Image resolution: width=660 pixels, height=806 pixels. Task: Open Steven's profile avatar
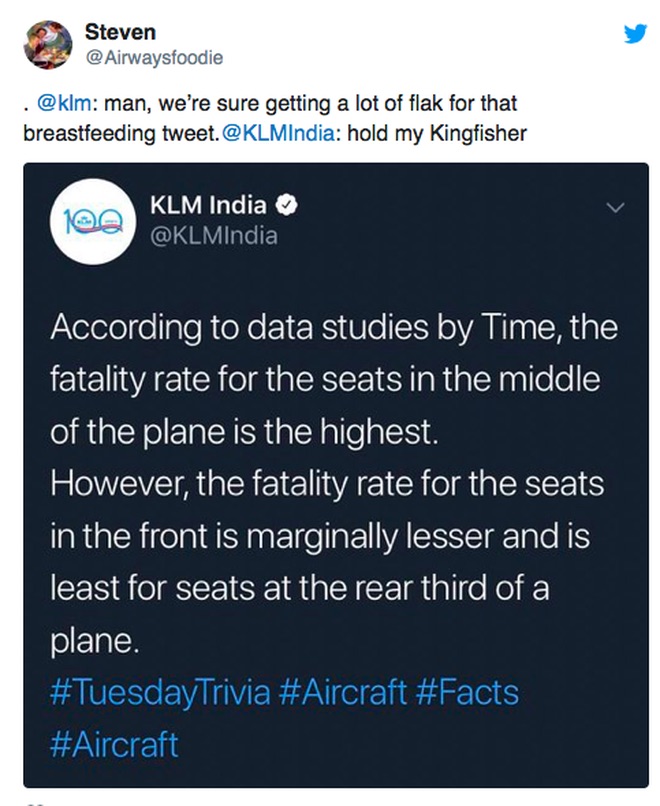tap(48, 45)
